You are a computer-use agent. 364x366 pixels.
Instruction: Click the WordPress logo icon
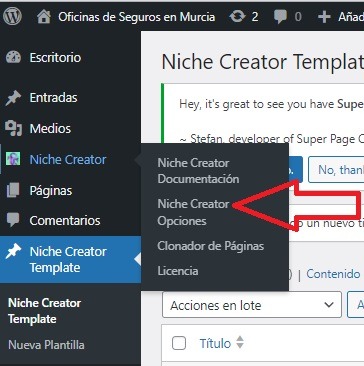click(13, 16)
